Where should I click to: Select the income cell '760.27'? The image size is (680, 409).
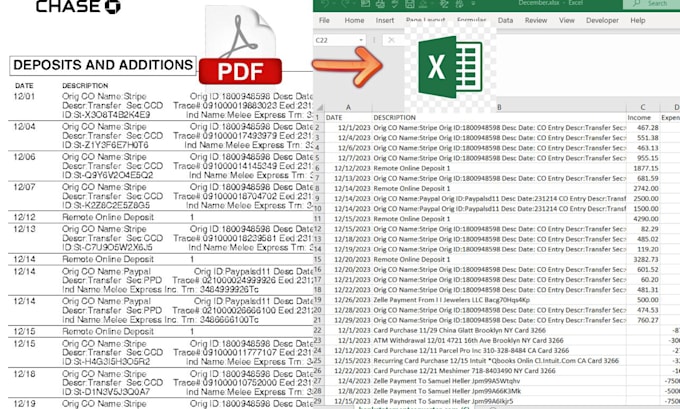point(643,320)
